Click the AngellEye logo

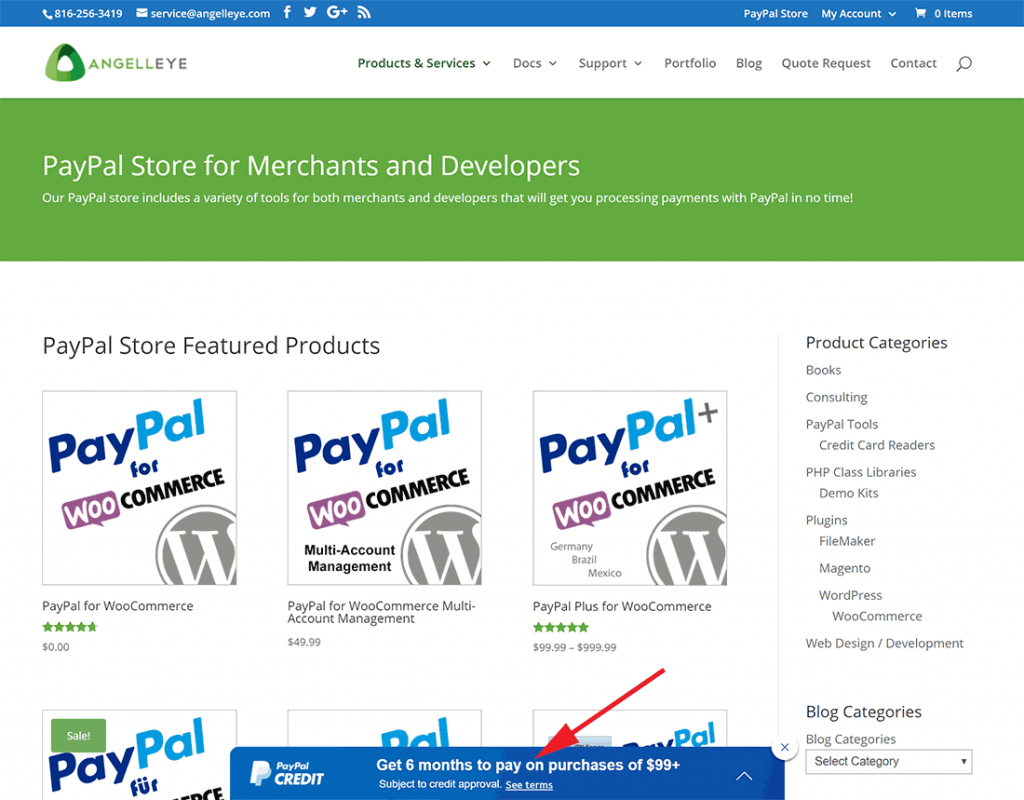click(114, 61)
